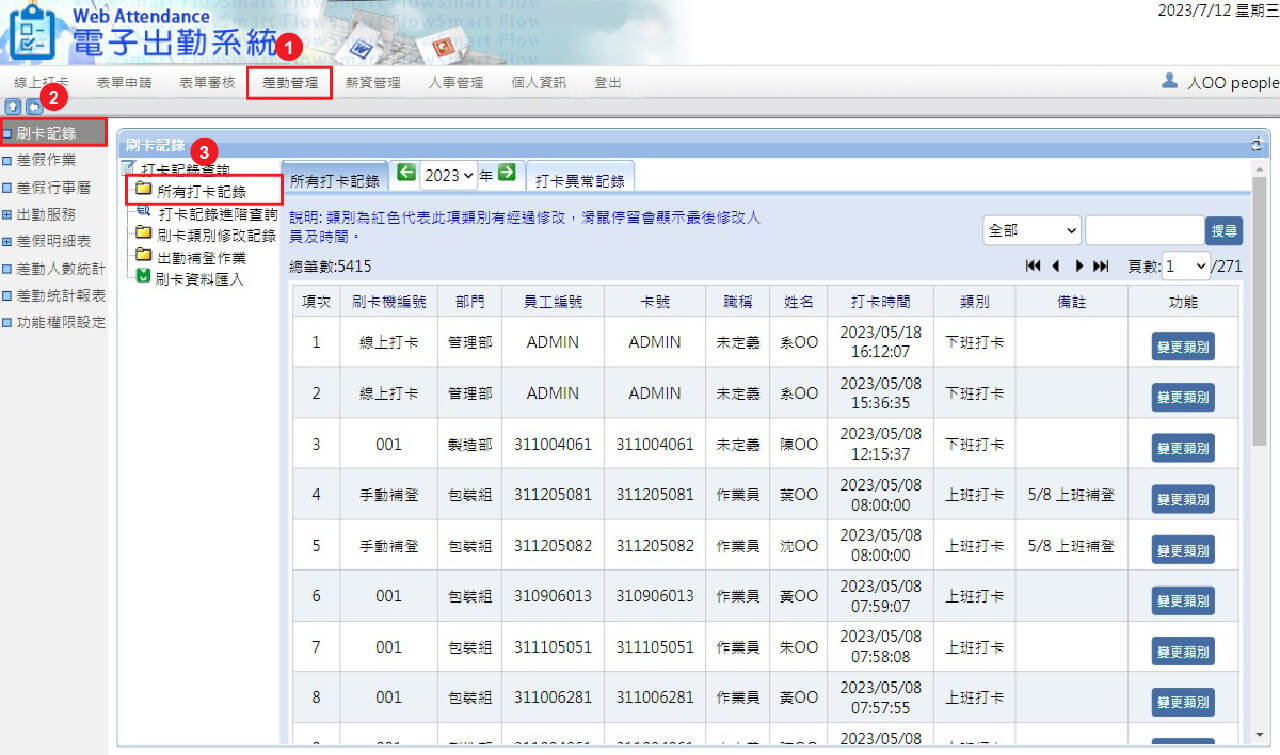This screenshot has height=755, width=1280.
Task: Open the 表單申請 menu
Action: pos(124,82)
